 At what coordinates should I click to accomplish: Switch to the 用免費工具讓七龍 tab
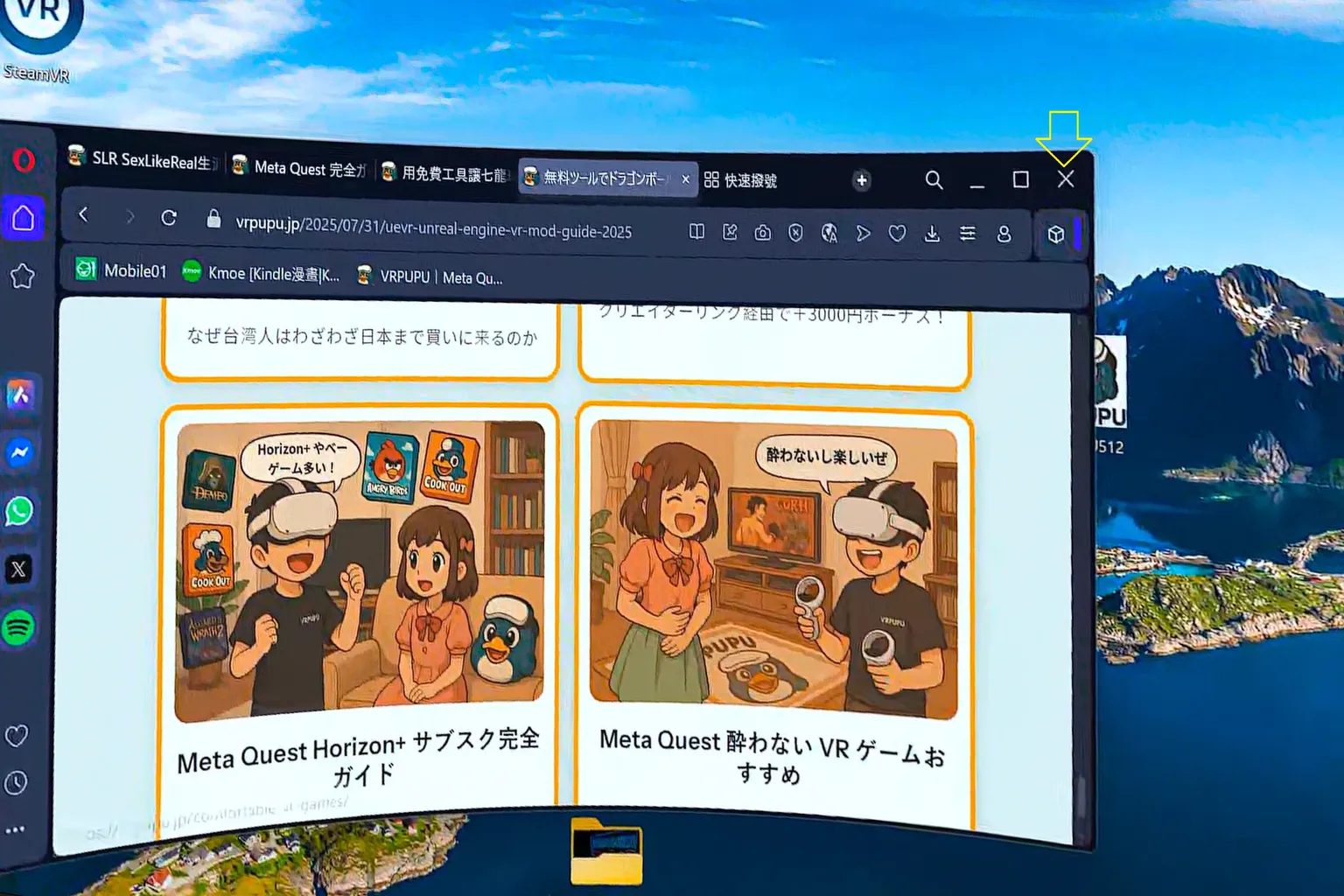point(444,174)
